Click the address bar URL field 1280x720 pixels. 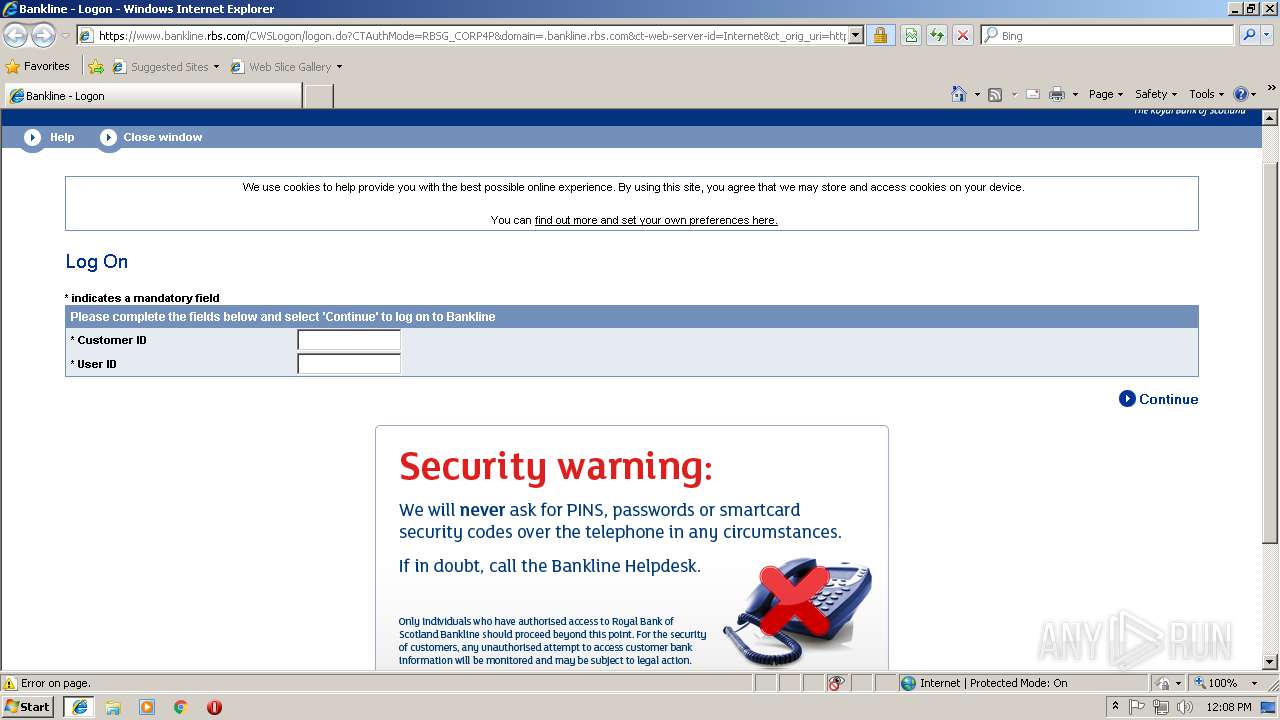pos(472,35)
